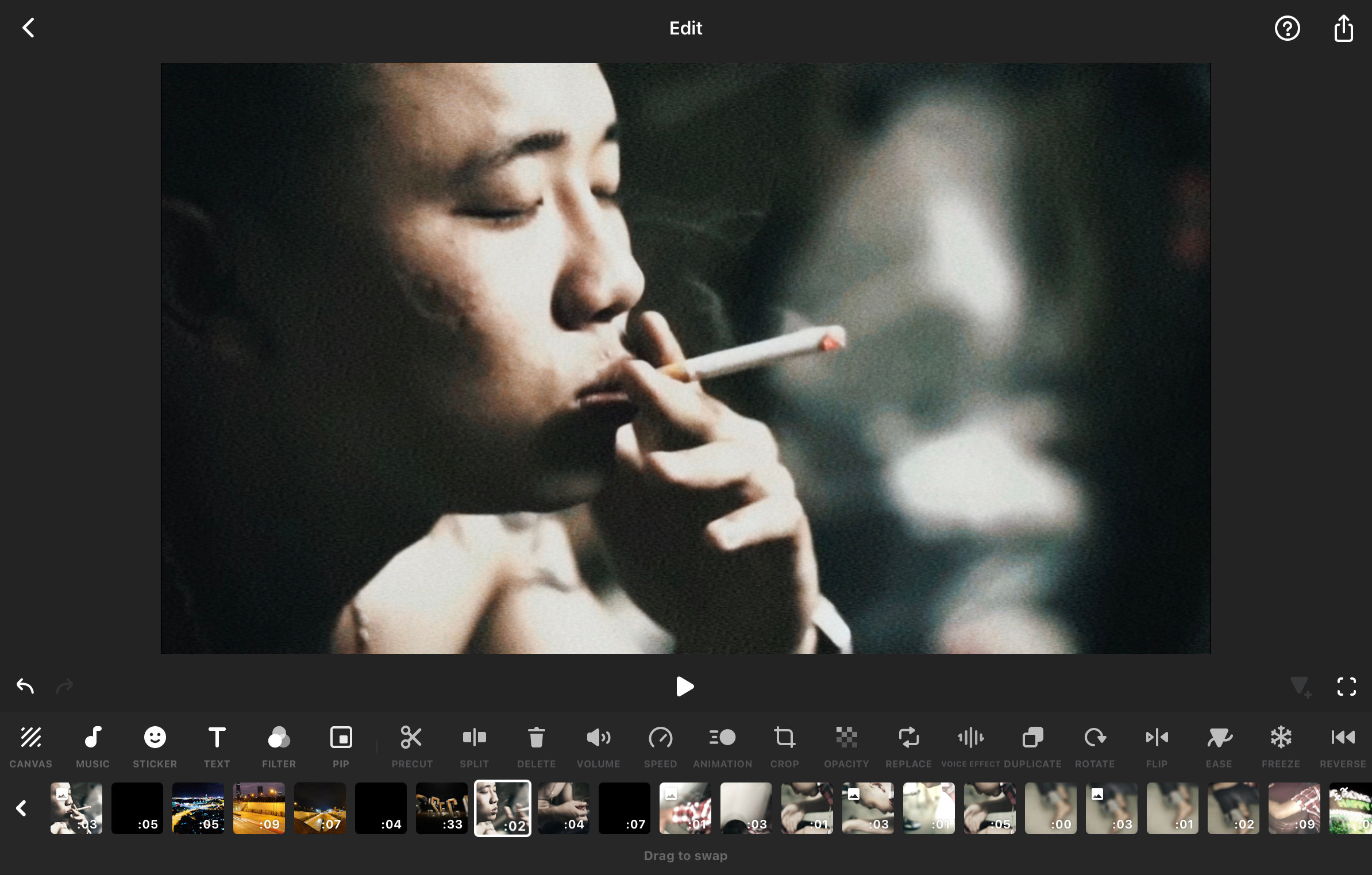The height and width of the screenshot is (875, 1372).
Task: Adjust clip Volume
Action: tap(598, 747)
